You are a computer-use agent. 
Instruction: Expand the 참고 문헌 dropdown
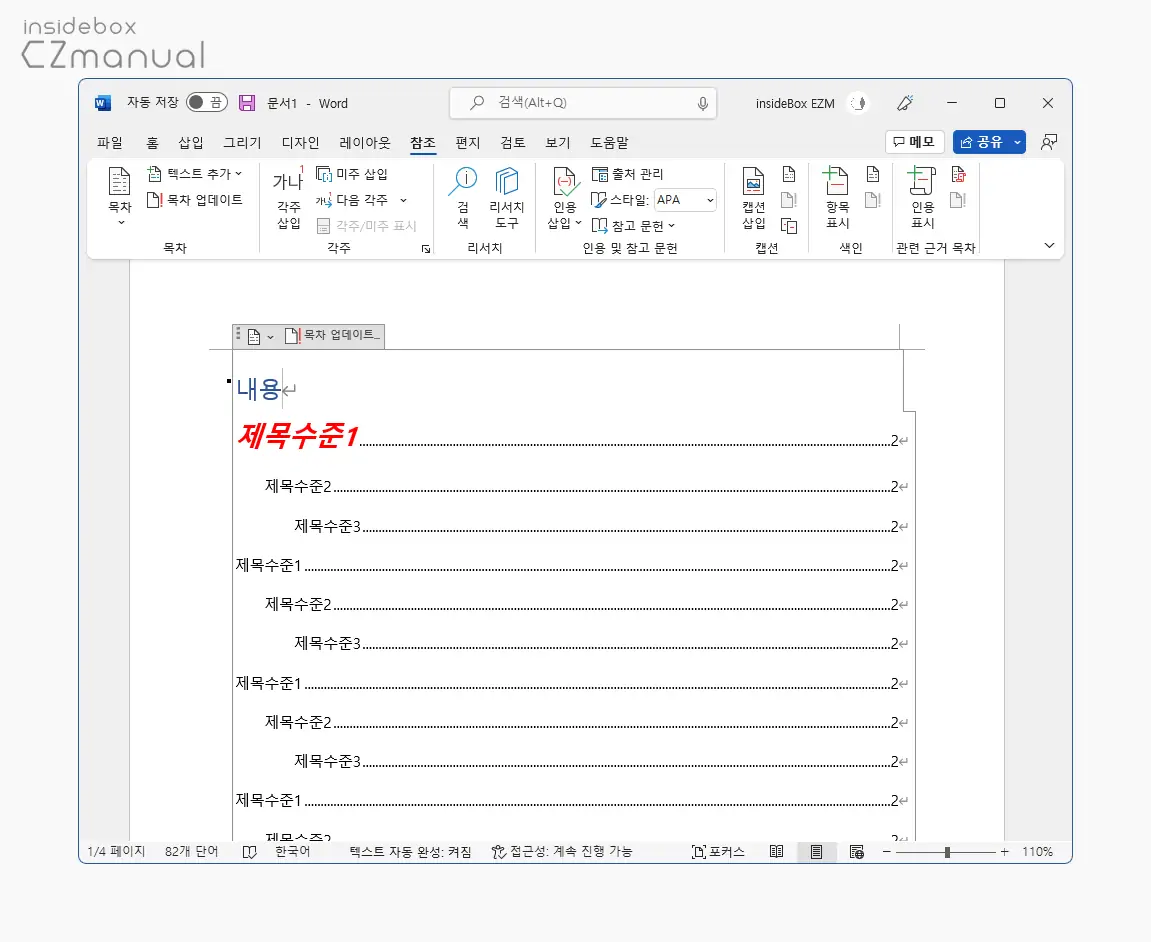point(672,225)
